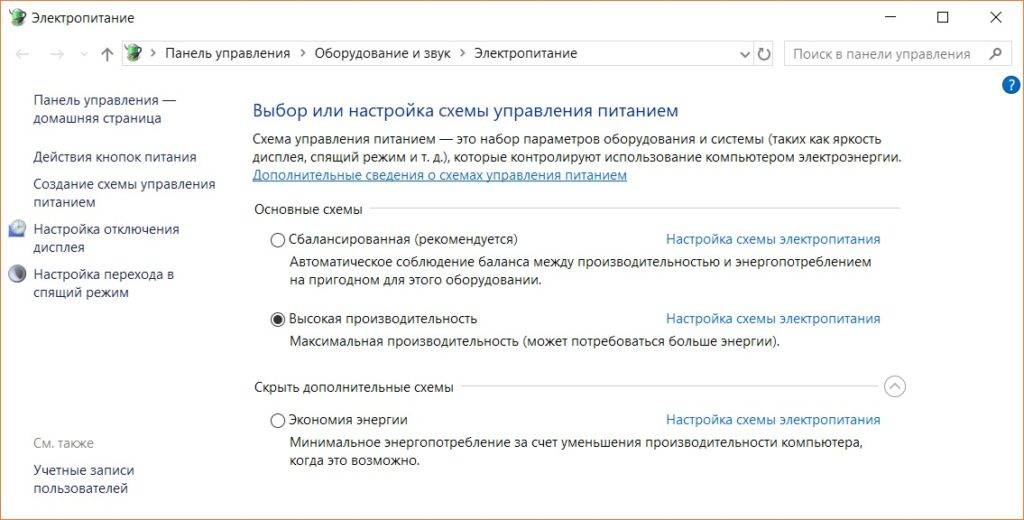Image resolution: width=1024 pixels, height=520 pixels.
Task: Click the control panel search field
Action: click(880, 54)
